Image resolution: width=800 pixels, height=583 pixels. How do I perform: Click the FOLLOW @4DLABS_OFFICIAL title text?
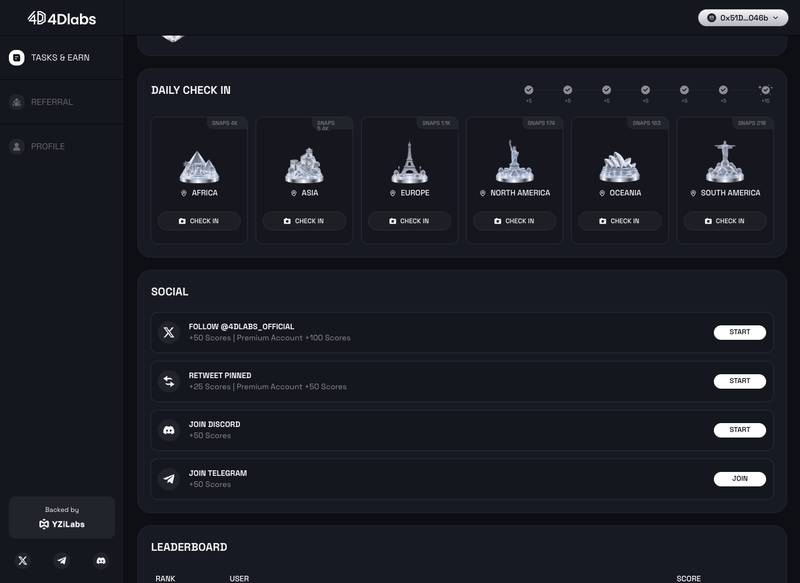coord(241,326)
